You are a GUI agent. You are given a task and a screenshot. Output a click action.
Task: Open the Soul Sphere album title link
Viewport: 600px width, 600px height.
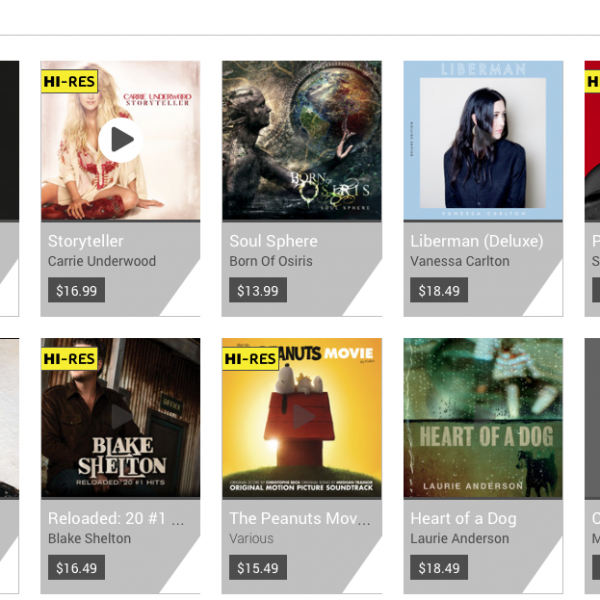(x=273, y=241)
